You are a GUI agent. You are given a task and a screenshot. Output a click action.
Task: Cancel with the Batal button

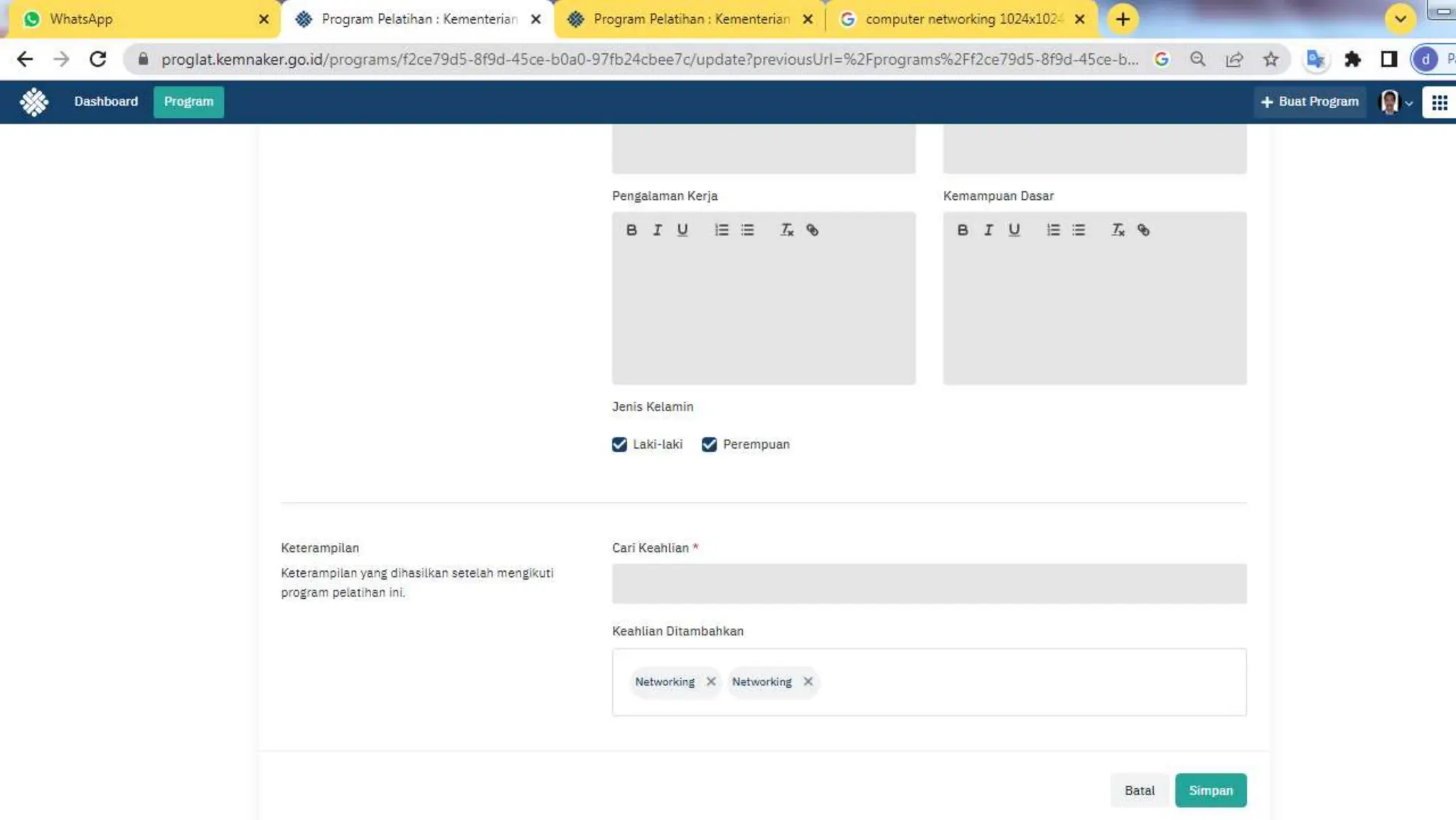1139,790
